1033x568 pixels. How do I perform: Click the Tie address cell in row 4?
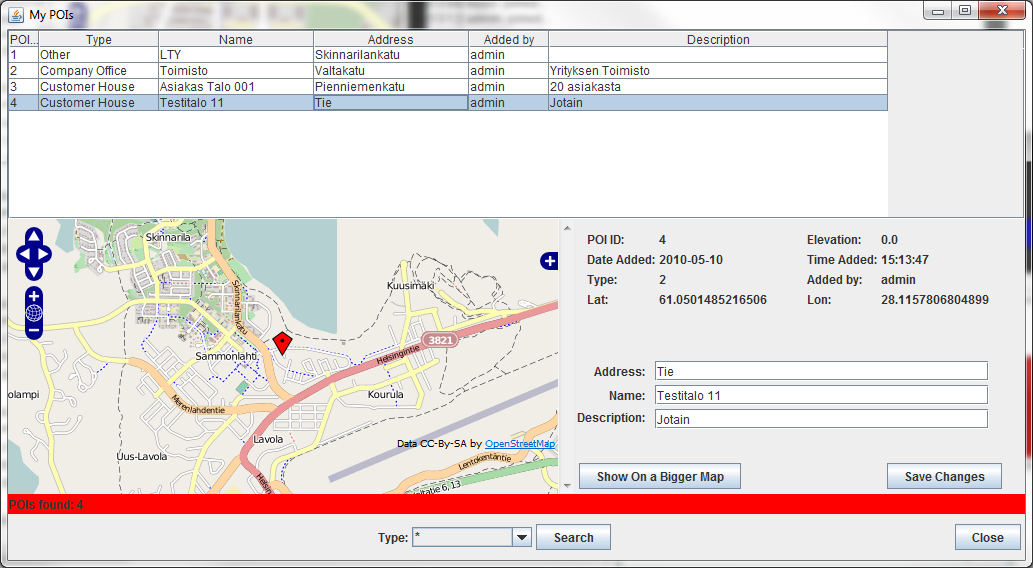[x=391, y=103]
